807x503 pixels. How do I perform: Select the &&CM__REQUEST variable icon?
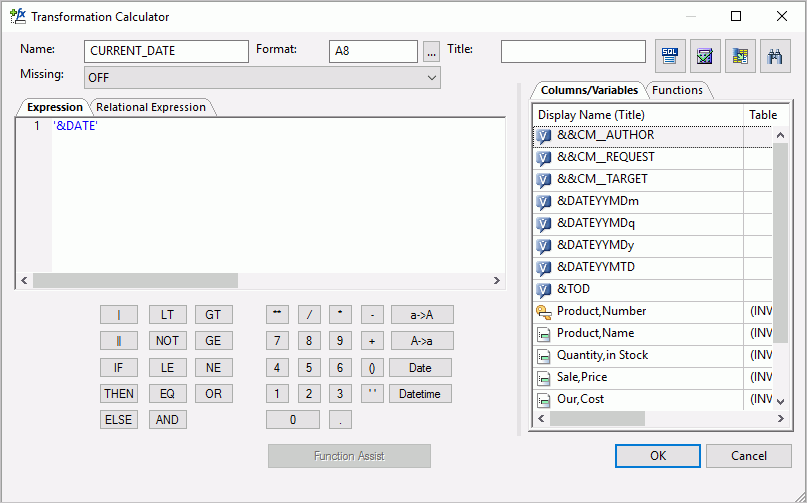[543, 158]
